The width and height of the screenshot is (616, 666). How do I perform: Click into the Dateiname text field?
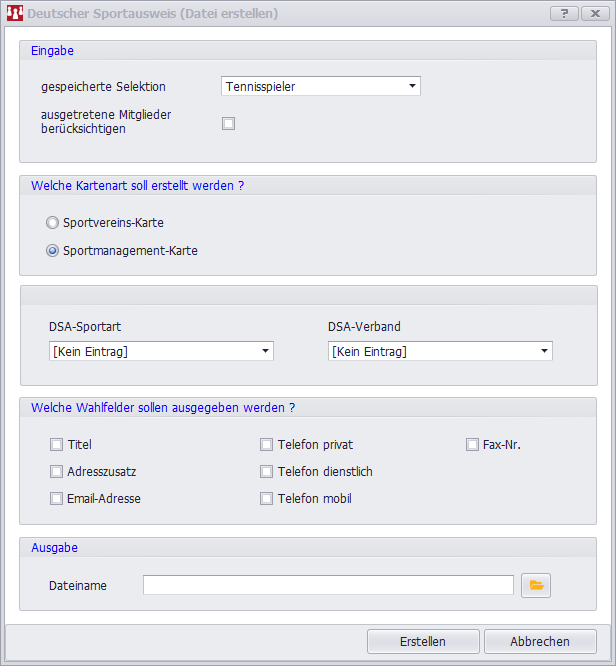(x=328, y=585)
